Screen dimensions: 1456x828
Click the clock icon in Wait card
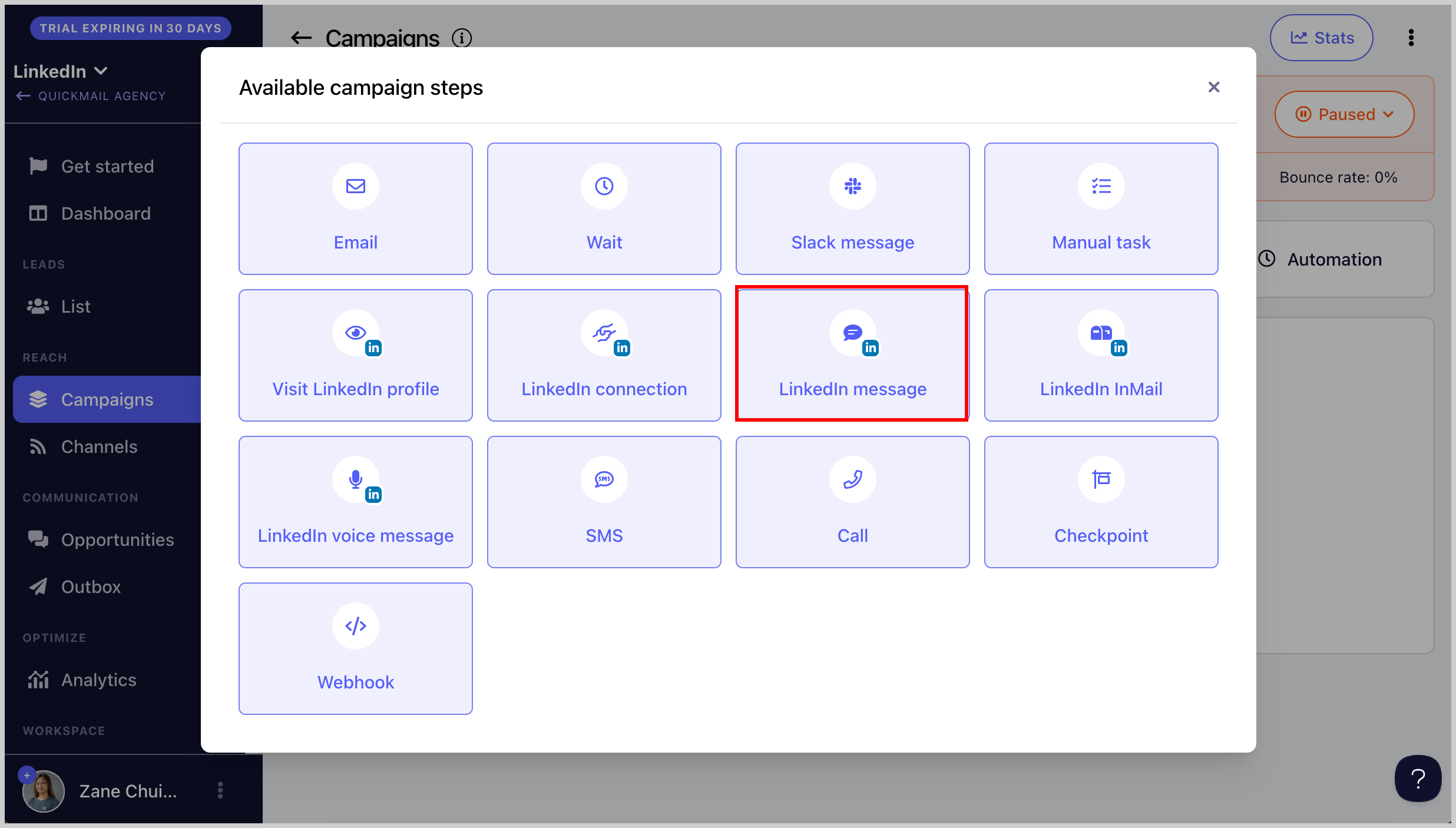point(604,186)
